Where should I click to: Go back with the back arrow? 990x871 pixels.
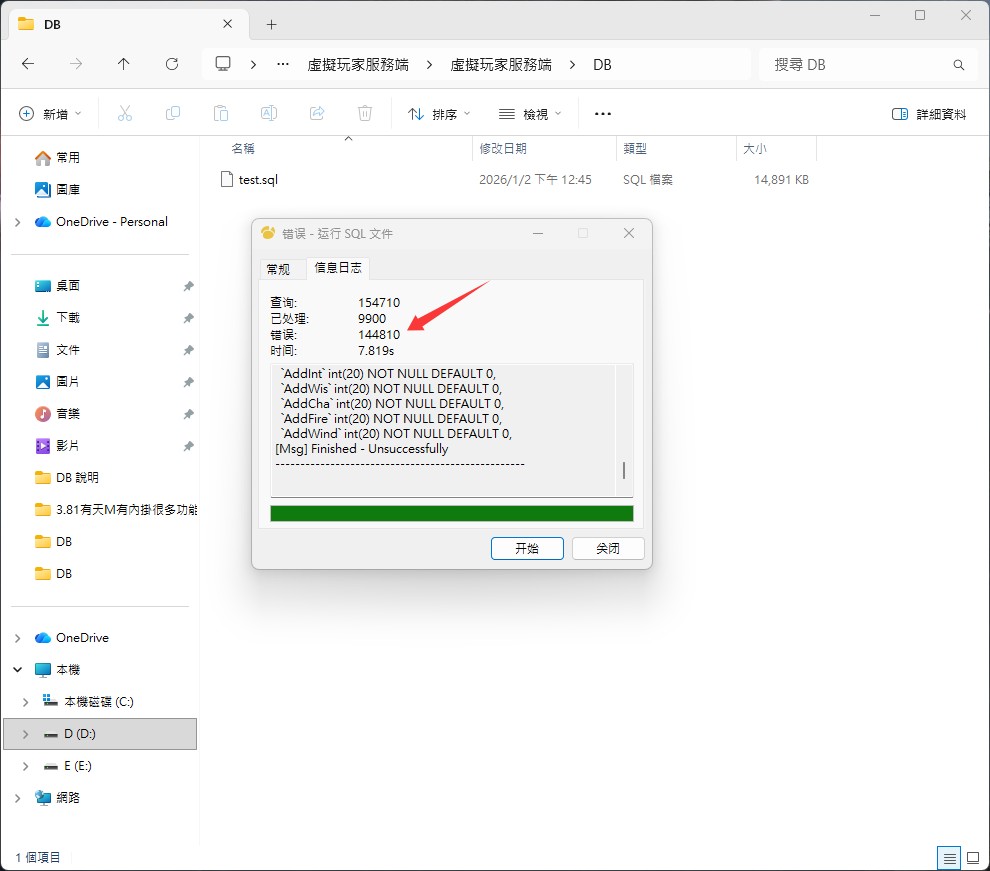28,64
